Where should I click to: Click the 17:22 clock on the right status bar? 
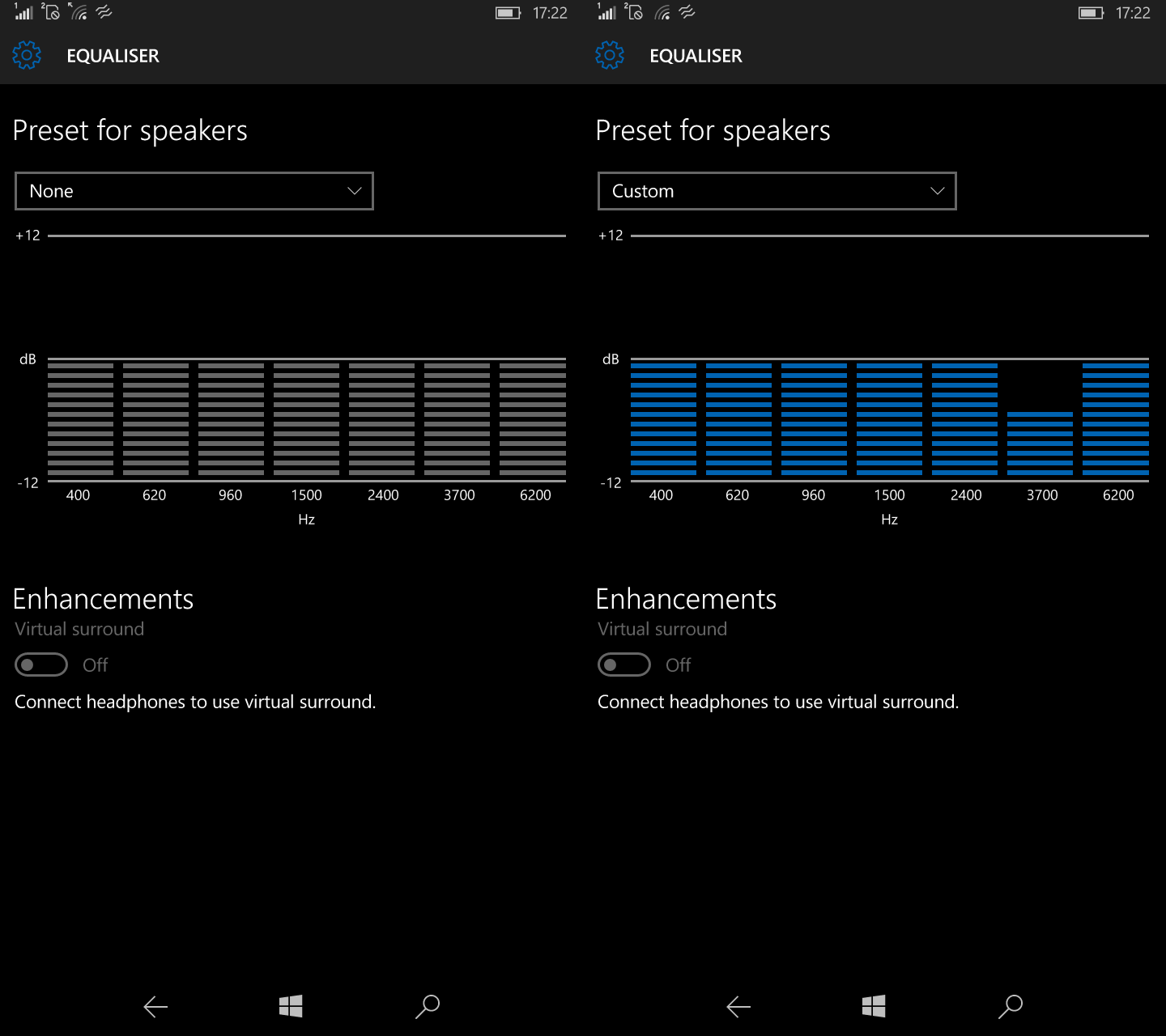tap(1133, 13)
